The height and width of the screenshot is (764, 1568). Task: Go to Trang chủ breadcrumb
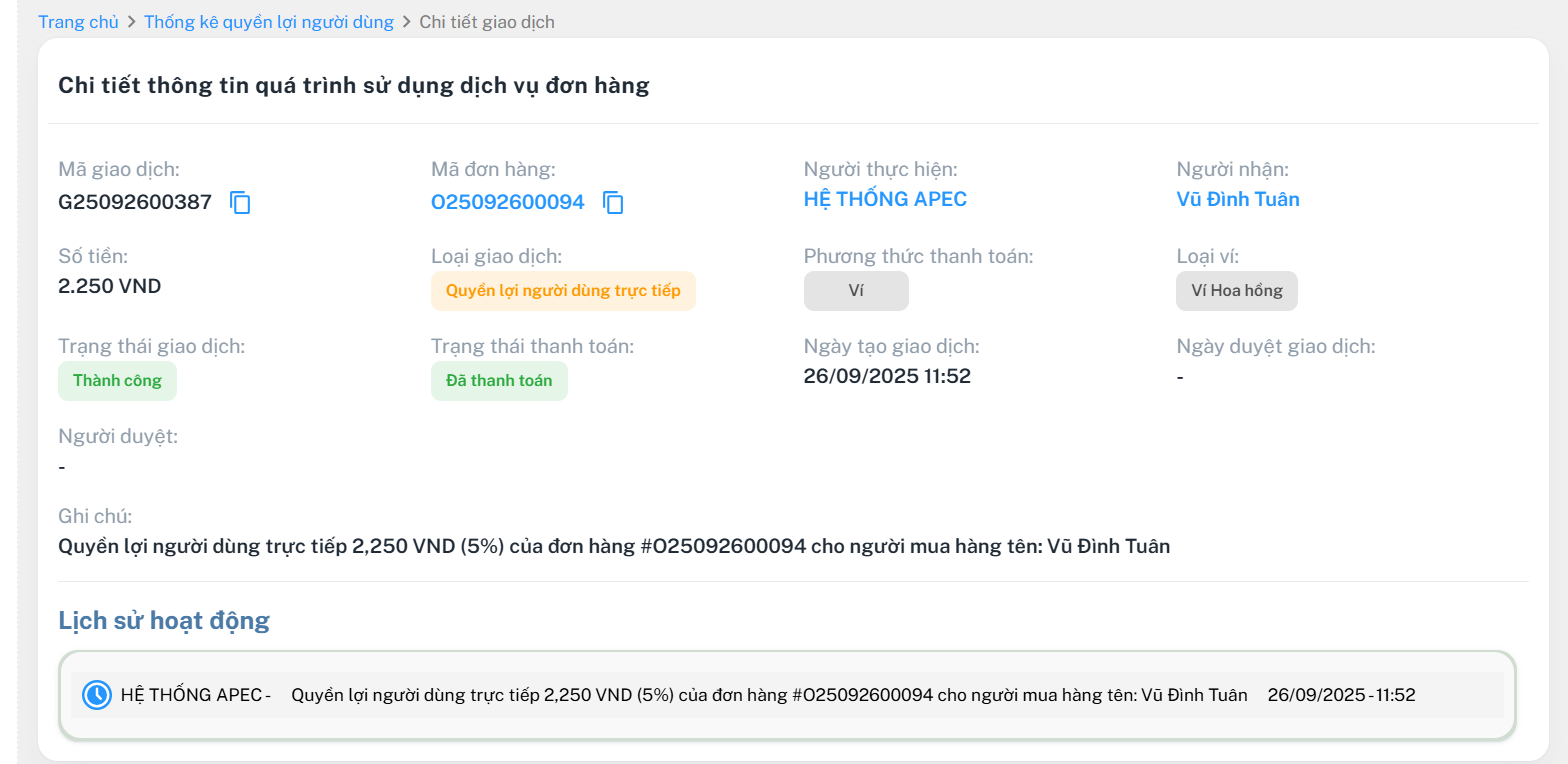[x=78, y=22]
